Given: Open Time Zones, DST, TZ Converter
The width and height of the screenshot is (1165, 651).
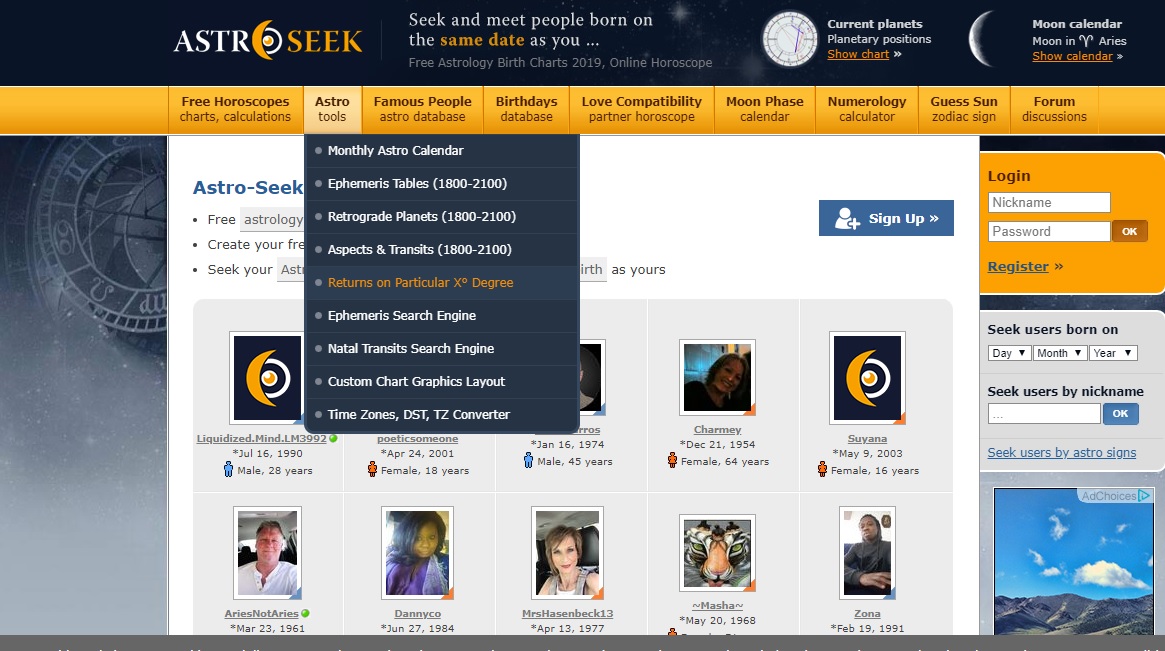Looking at the screenshot, I should pyautogui.click(x=418, y=415).
